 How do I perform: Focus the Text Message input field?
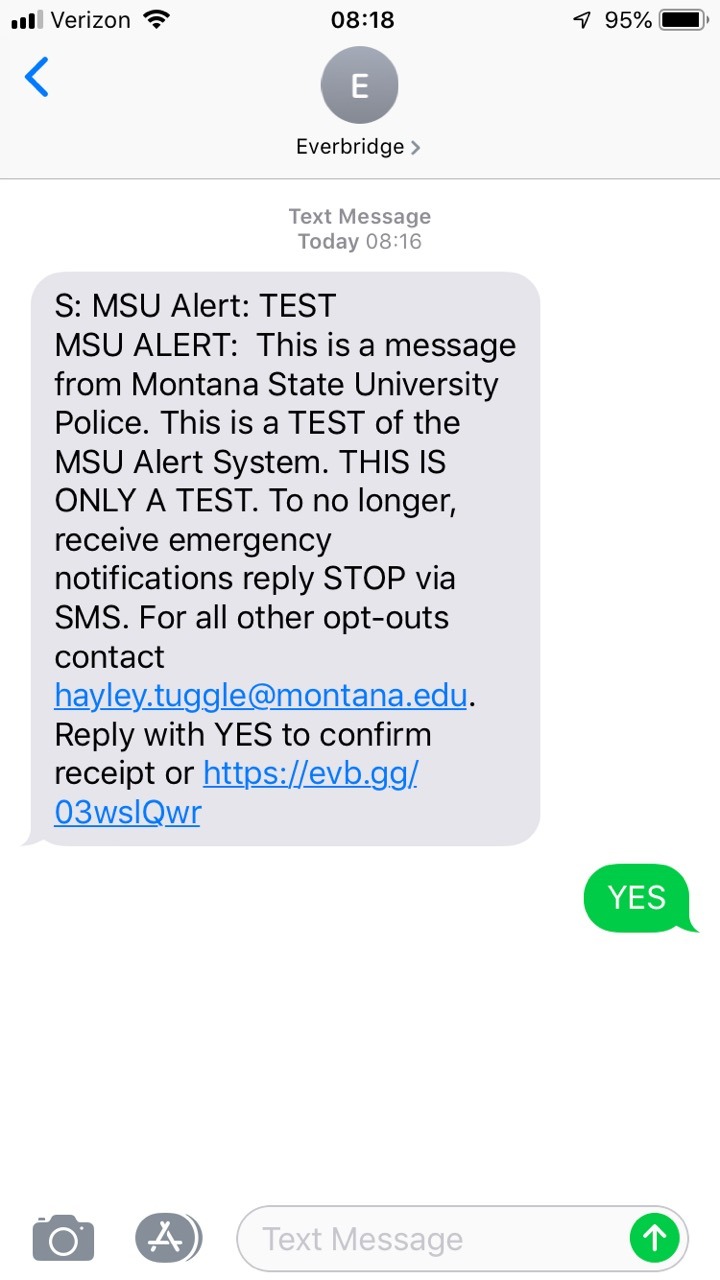point(430,1239)
